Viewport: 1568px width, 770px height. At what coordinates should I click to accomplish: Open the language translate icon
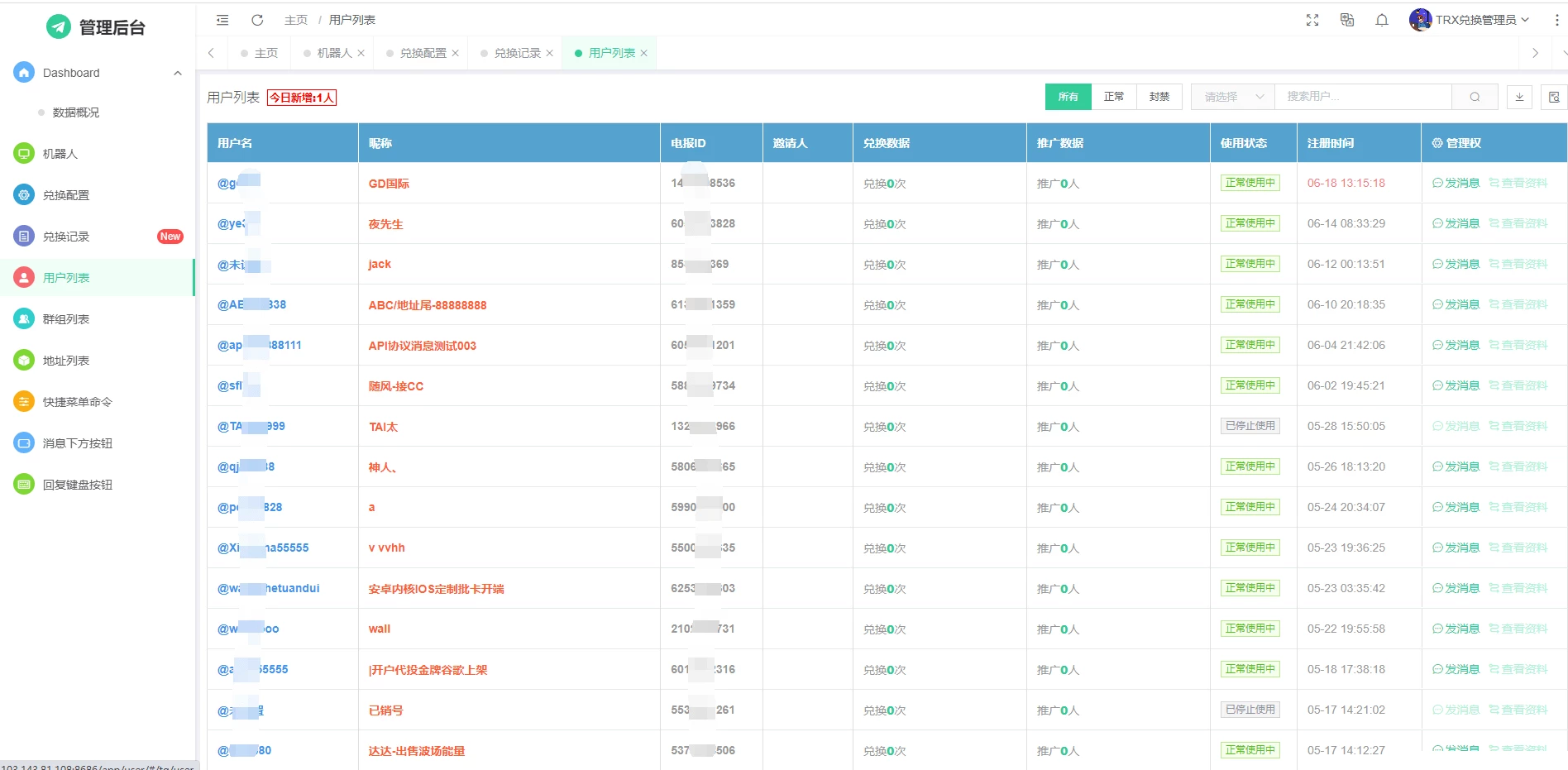[x=1346, y=20]
